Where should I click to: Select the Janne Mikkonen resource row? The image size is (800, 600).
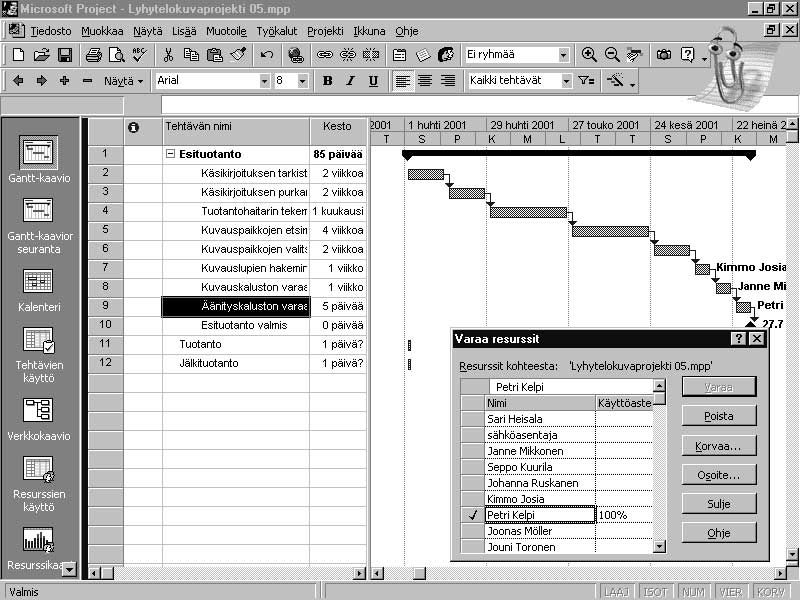tap(557, 451)
